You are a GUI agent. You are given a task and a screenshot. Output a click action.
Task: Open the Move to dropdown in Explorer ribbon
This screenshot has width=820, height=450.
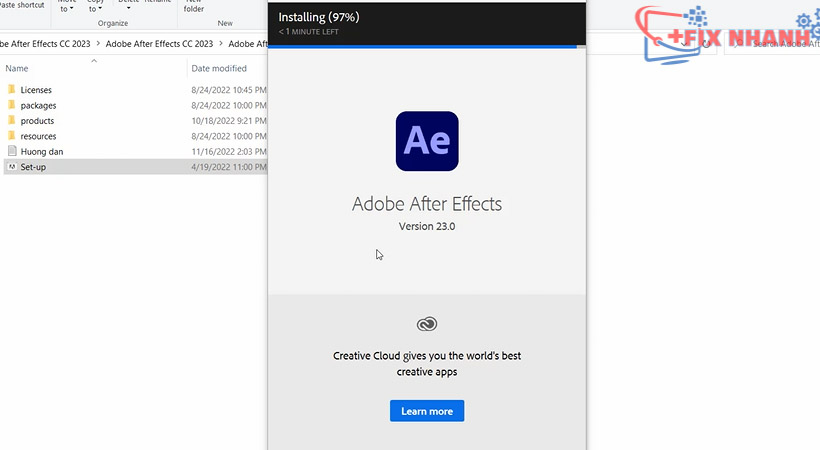tap(66, 6)
